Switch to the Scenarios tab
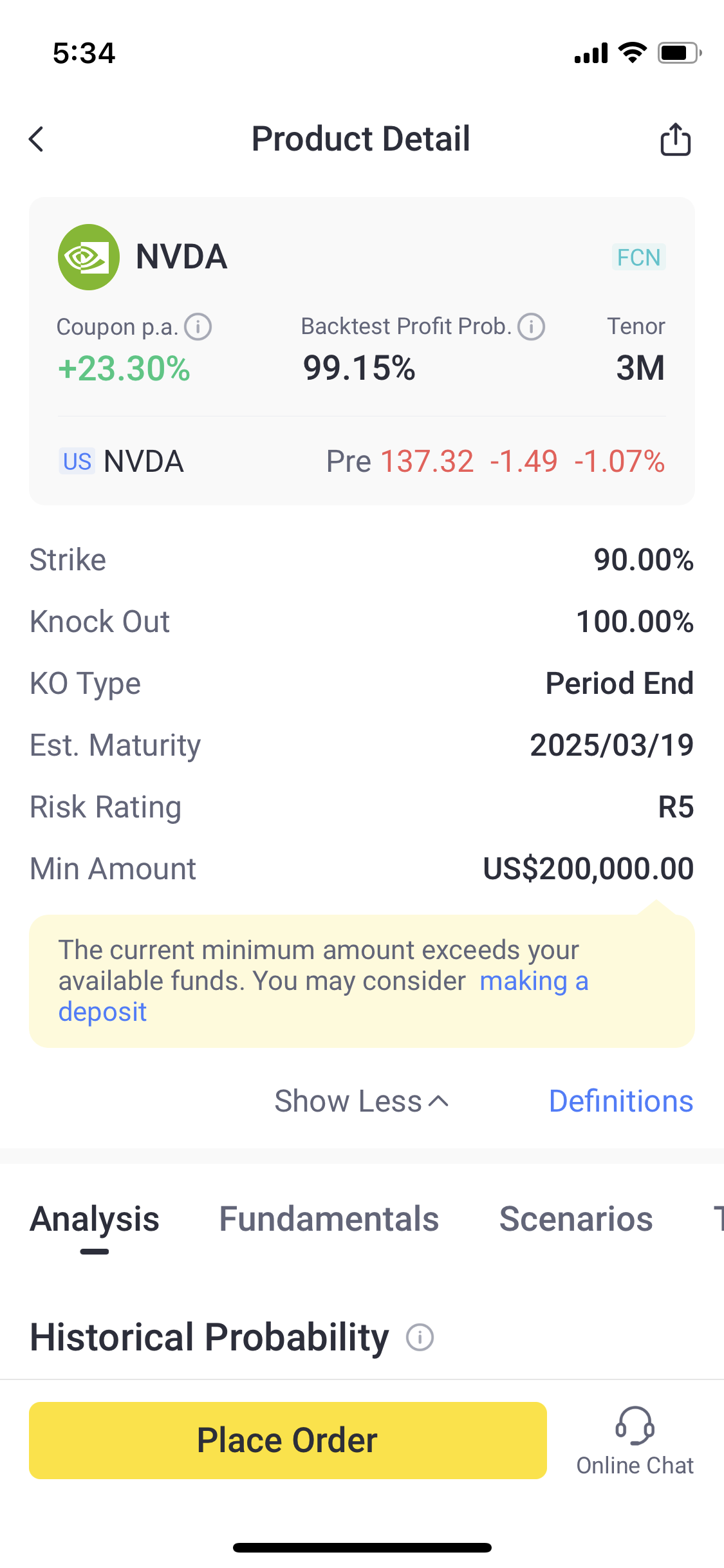Viewport: 724px width, 1568px height. point(576,1219)
